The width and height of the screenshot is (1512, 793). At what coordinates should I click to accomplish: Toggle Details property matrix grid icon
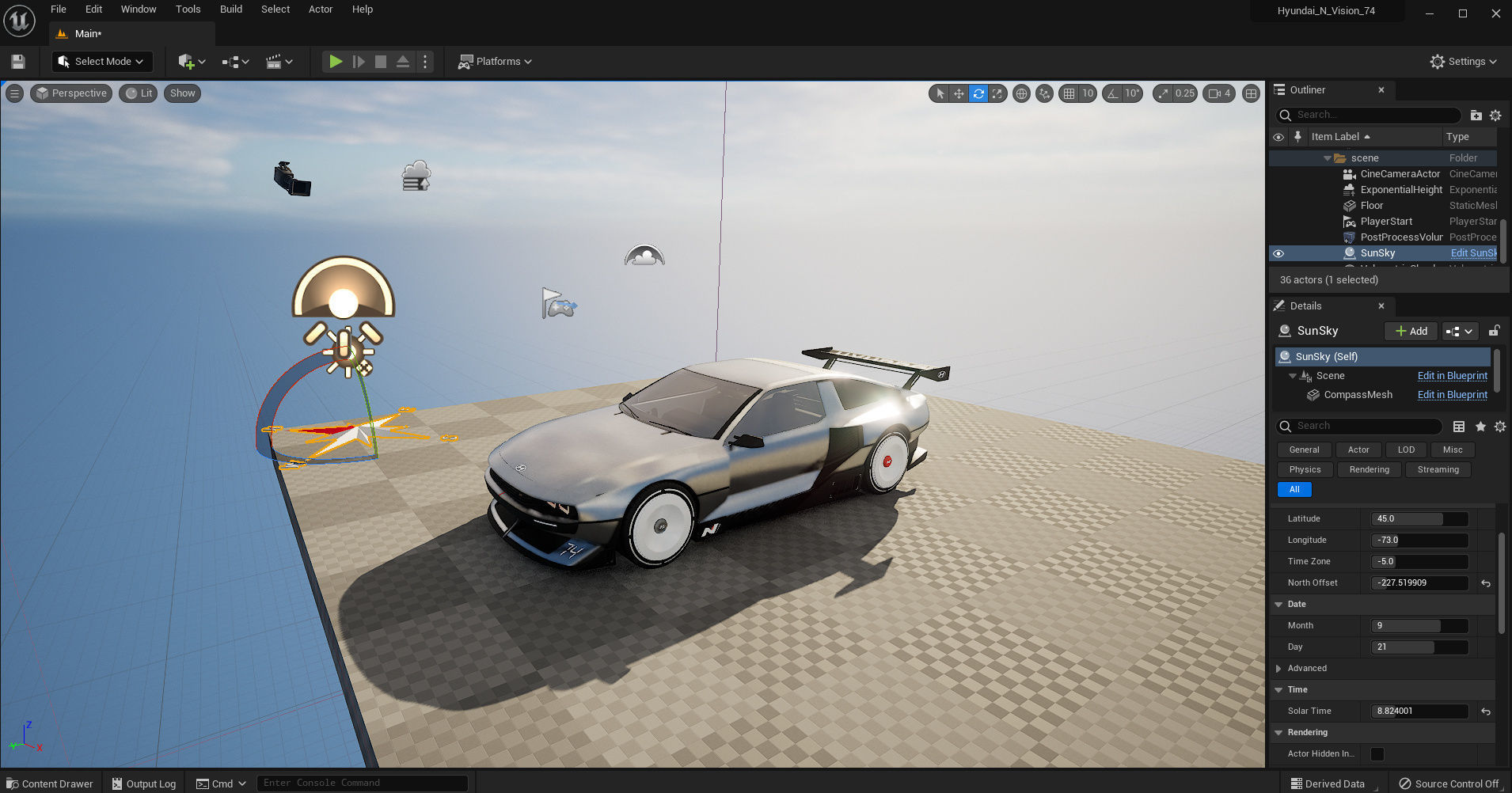(x=1459, y=427)
